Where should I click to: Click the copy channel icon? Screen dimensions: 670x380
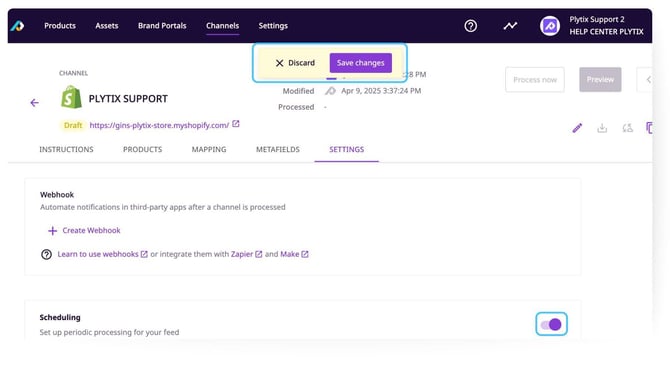649,128
